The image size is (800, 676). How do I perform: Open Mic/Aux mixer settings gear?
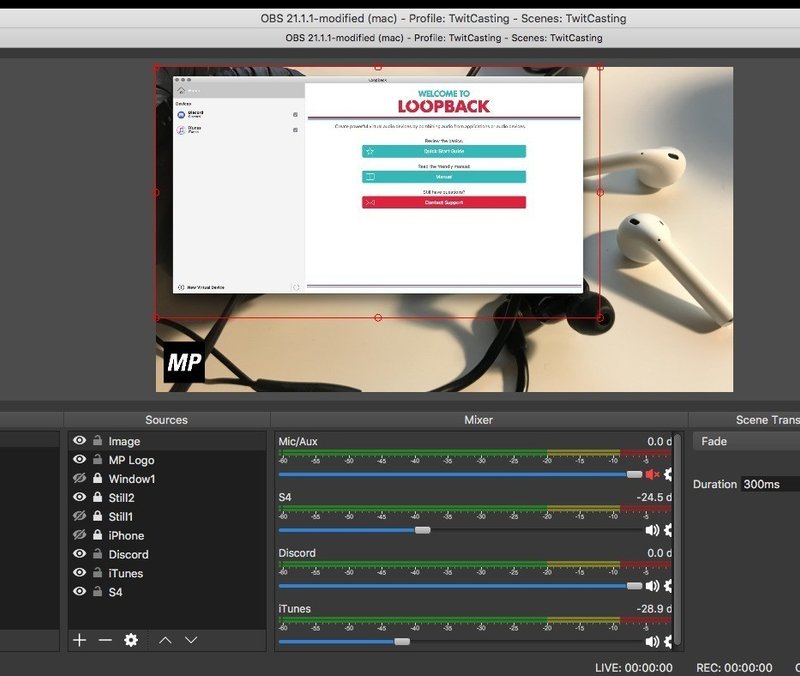click(x=667, y=474)
